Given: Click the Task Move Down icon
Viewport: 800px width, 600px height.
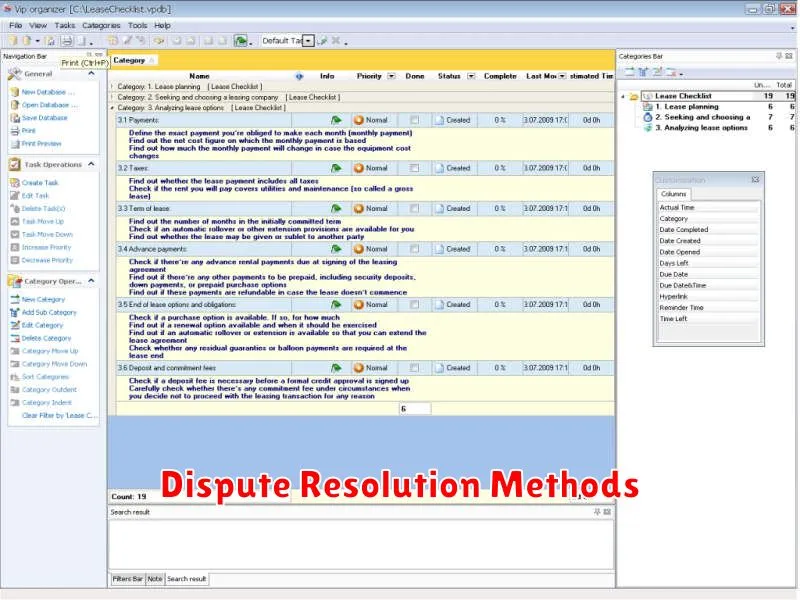Looking at the screenshot, I should coord(15,234).
